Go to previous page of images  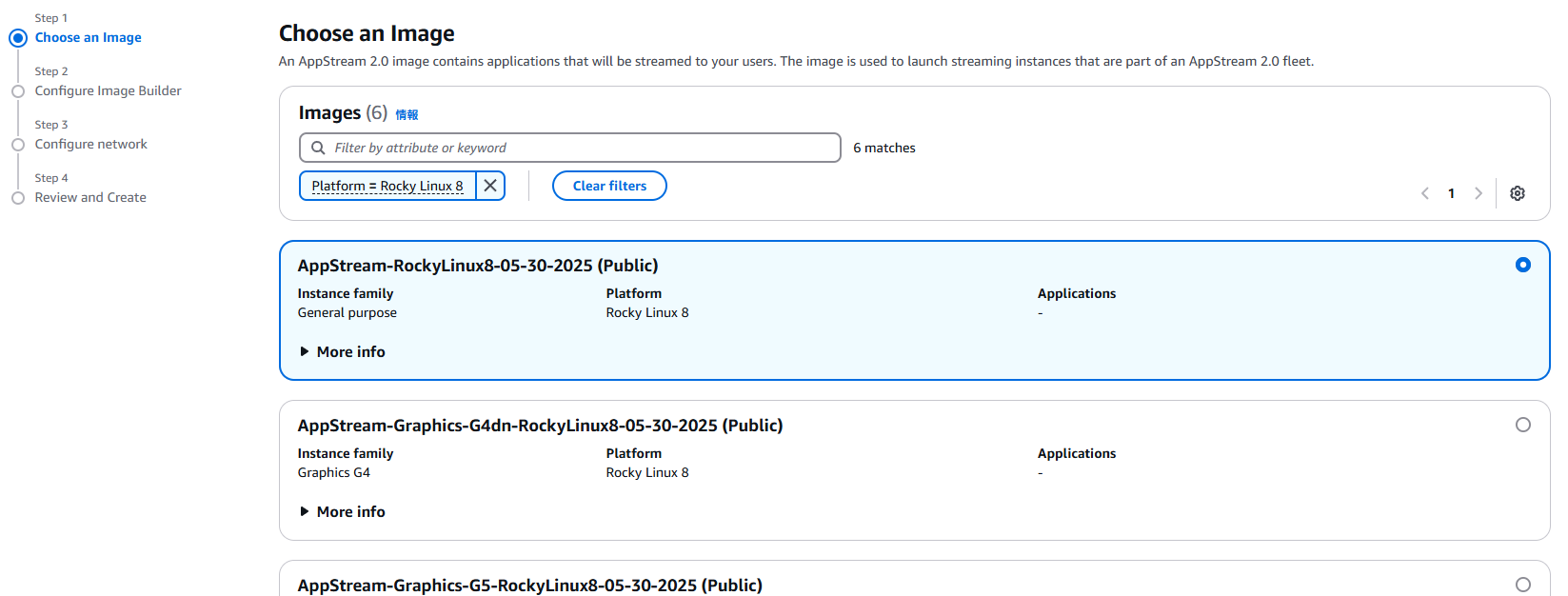(x=1425, y=193)
